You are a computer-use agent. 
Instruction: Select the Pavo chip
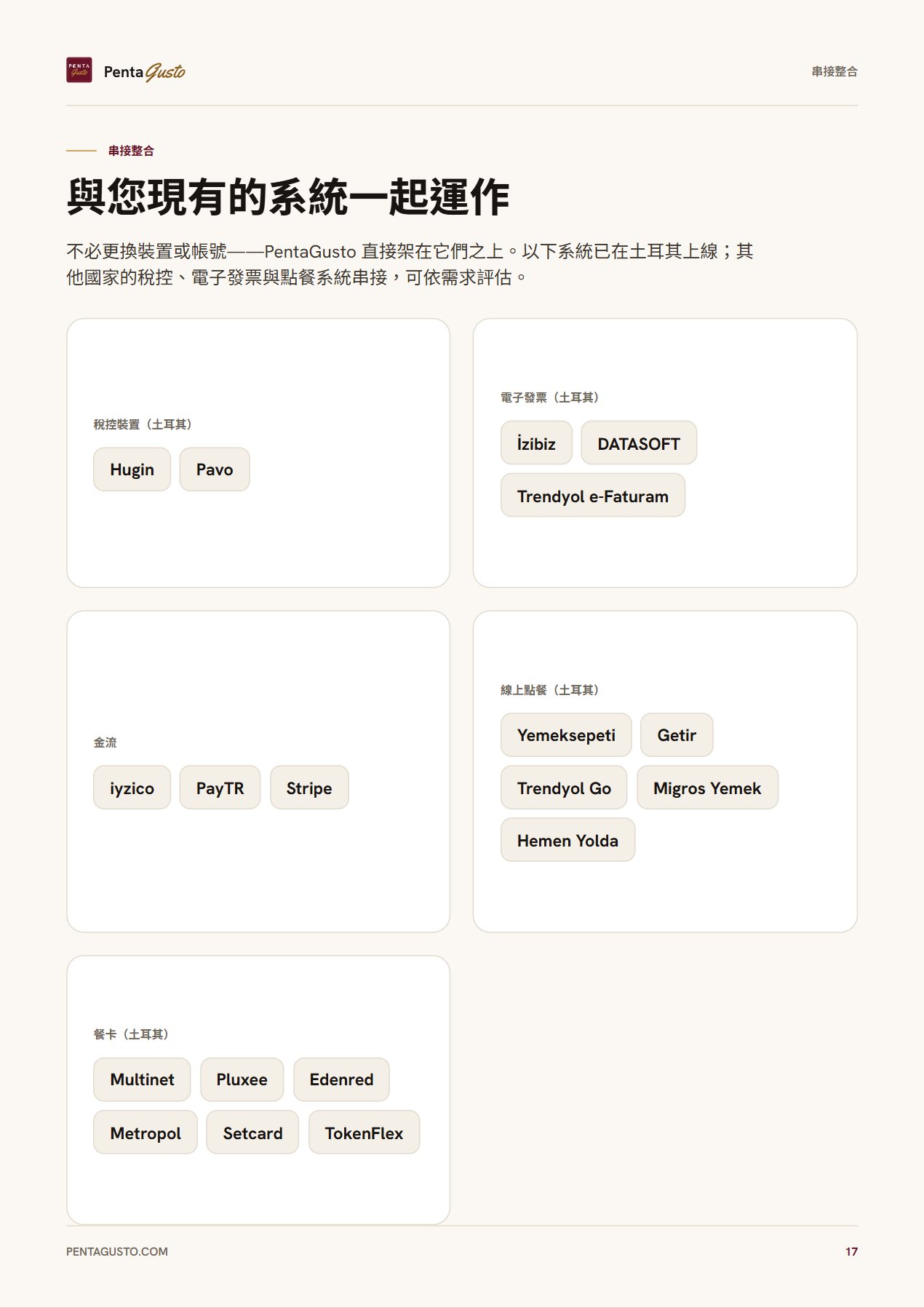click(215, 469)
